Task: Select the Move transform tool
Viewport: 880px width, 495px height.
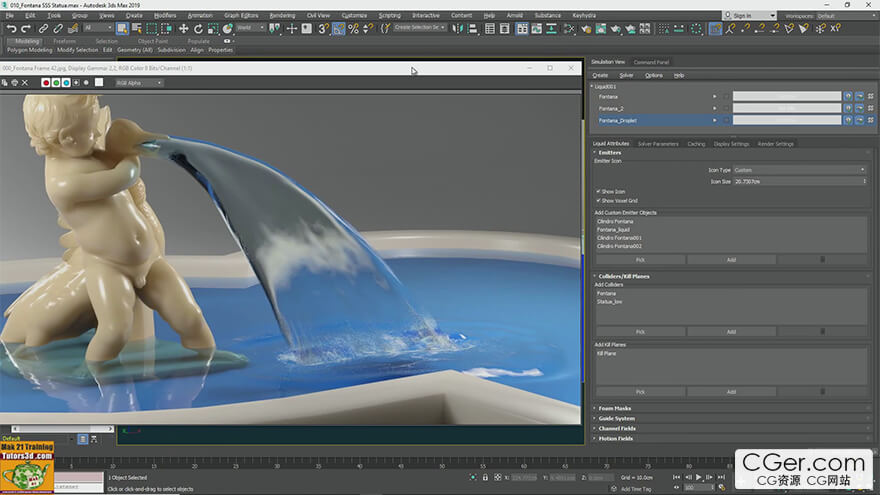Action: (x=184, y=29)
